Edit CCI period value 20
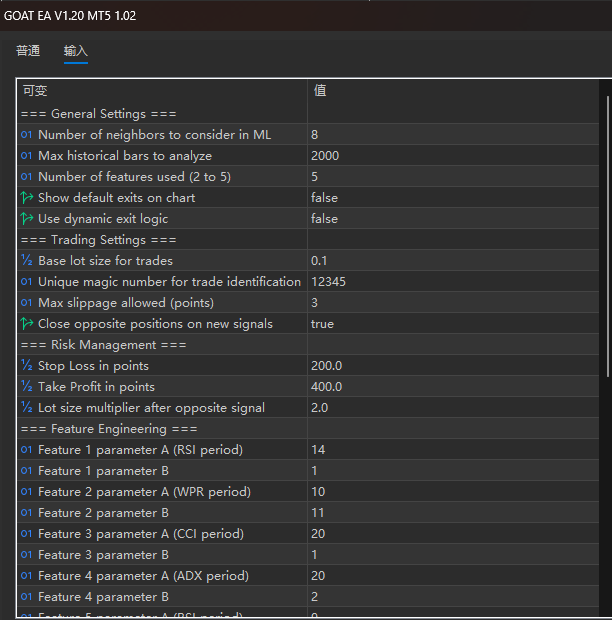Viewport: 612px width, 620px height. point(453,533)
